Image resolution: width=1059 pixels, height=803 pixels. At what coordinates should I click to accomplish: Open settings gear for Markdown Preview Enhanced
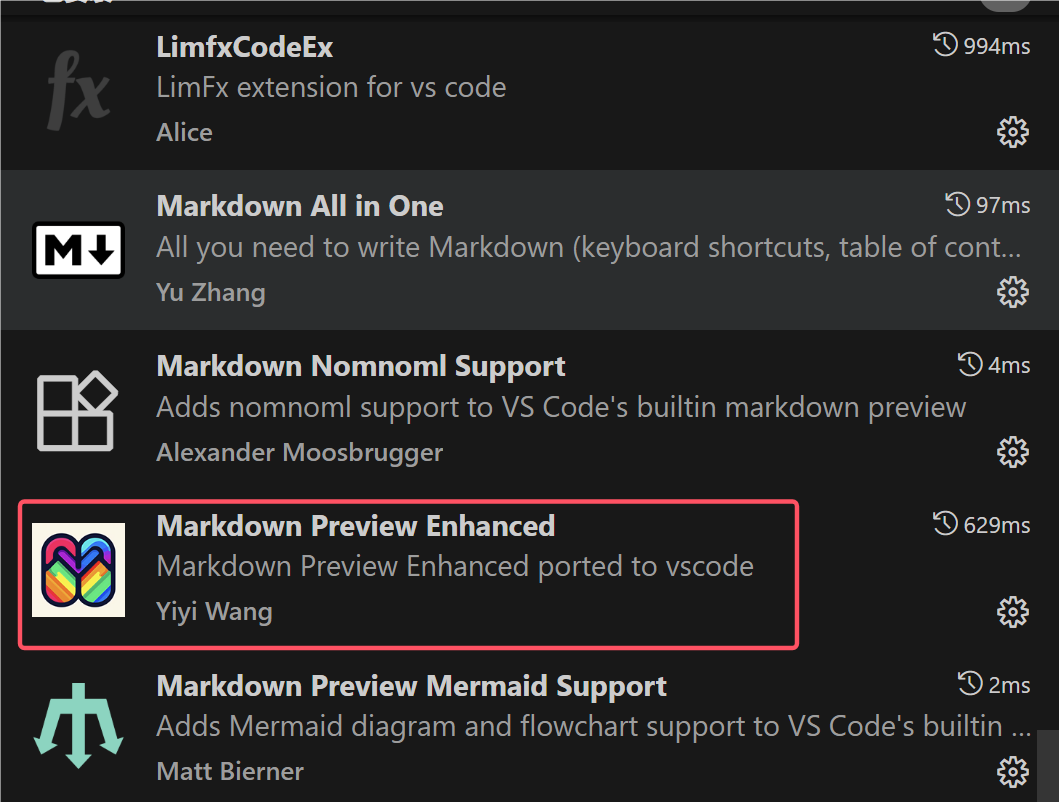click(1013, 611)
